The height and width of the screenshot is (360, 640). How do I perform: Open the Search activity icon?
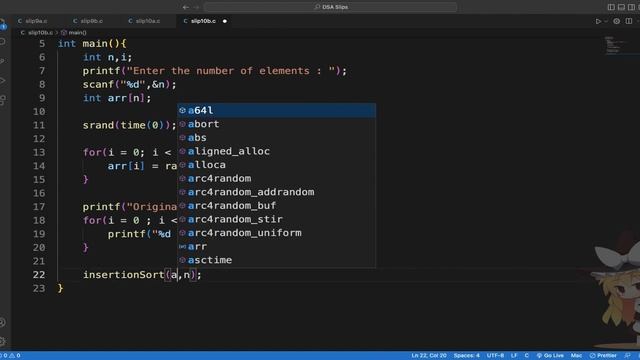click(x=3, y=42)
